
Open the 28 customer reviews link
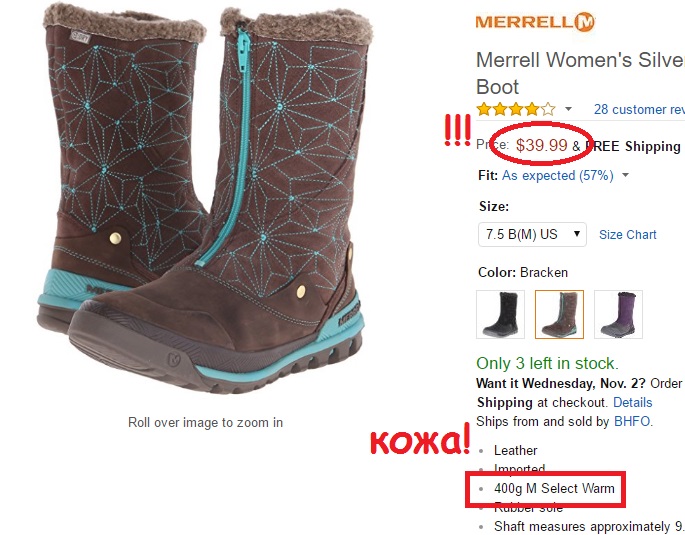[x=639, y=109]
